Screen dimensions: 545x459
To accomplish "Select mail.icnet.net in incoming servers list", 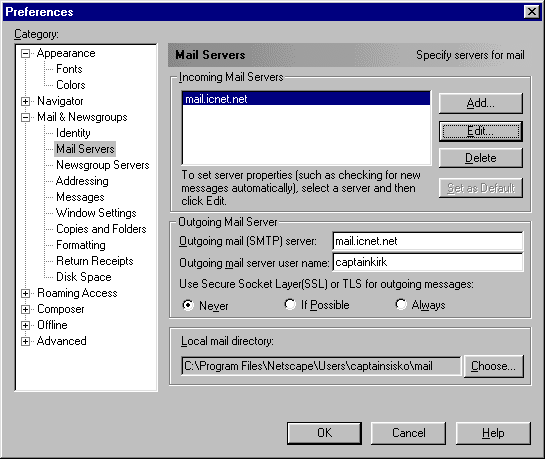I will [x=306, y=99].
